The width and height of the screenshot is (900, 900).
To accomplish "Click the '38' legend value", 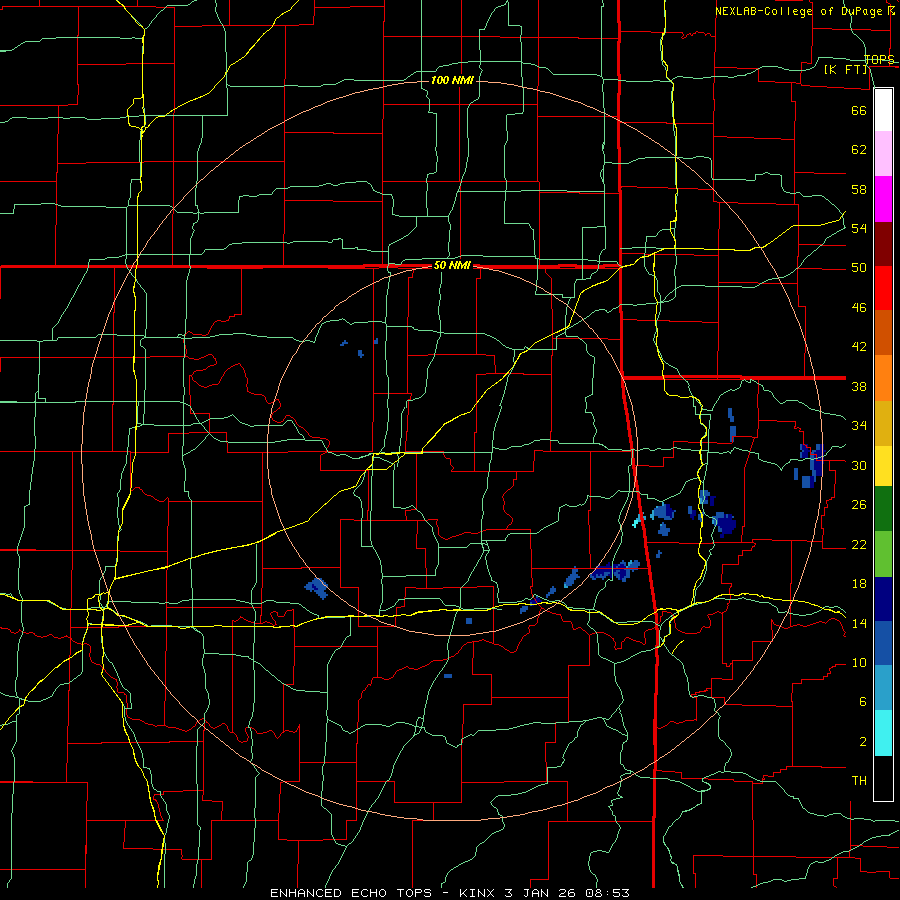I will (859, 386).
